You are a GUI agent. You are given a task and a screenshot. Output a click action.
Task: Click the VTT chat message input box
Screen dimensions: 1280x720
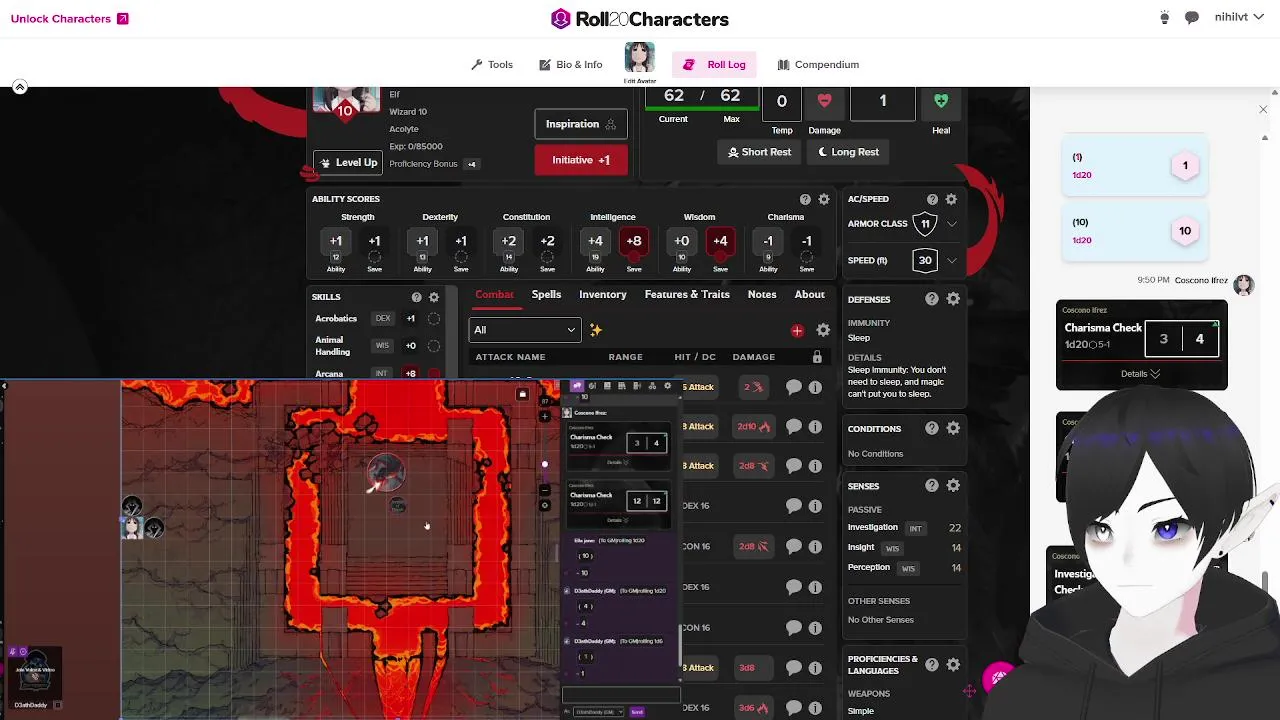click(x=621, y=695)
